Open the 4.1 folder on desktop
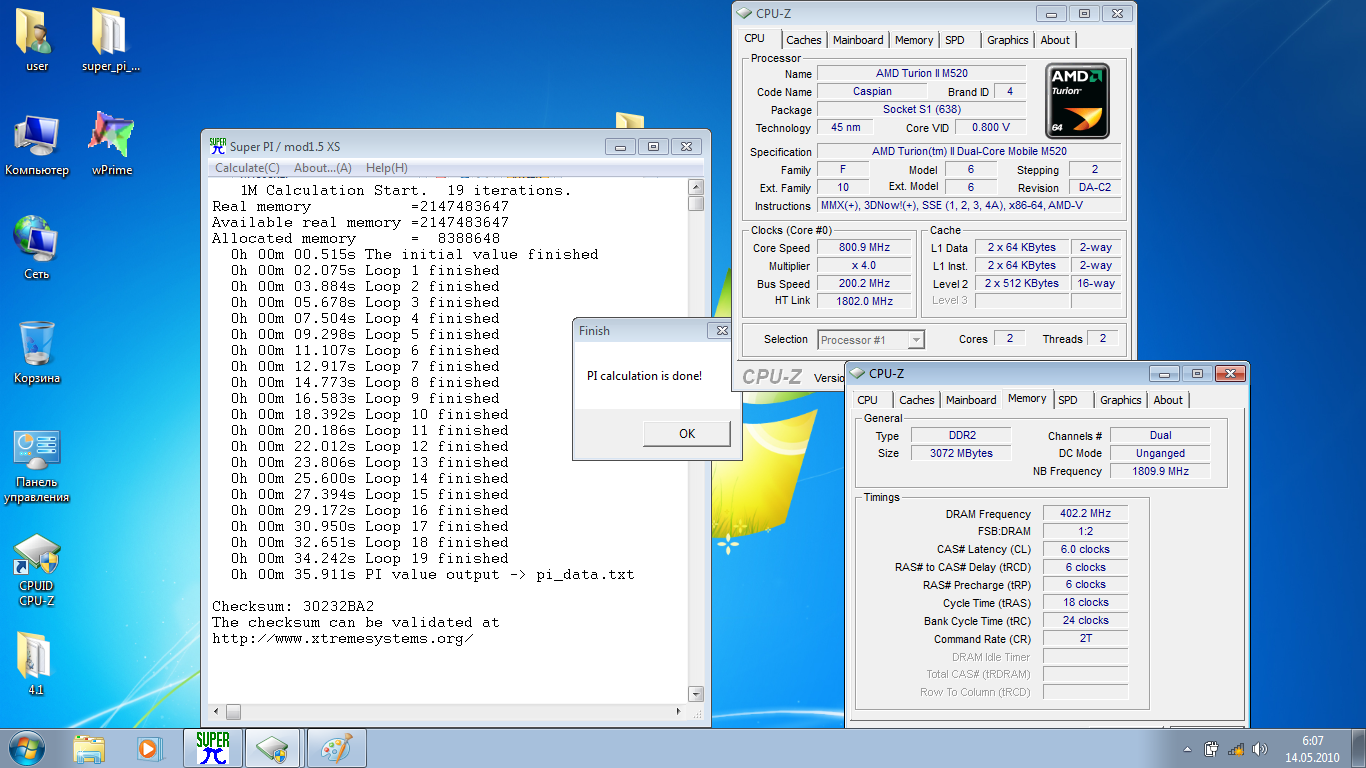Viewport: 1366px width, 768px height. [36, 664]
